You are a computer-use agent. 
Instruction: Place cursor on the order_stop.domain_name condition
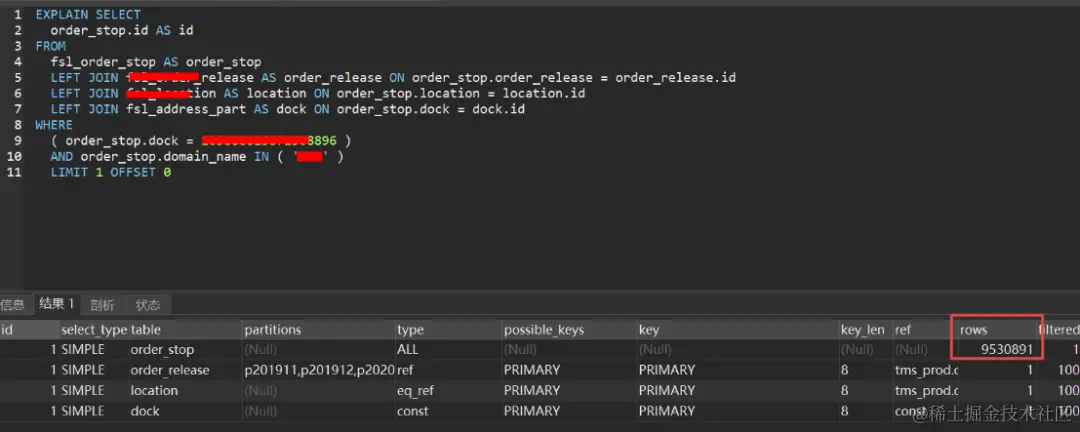[197, 156]
